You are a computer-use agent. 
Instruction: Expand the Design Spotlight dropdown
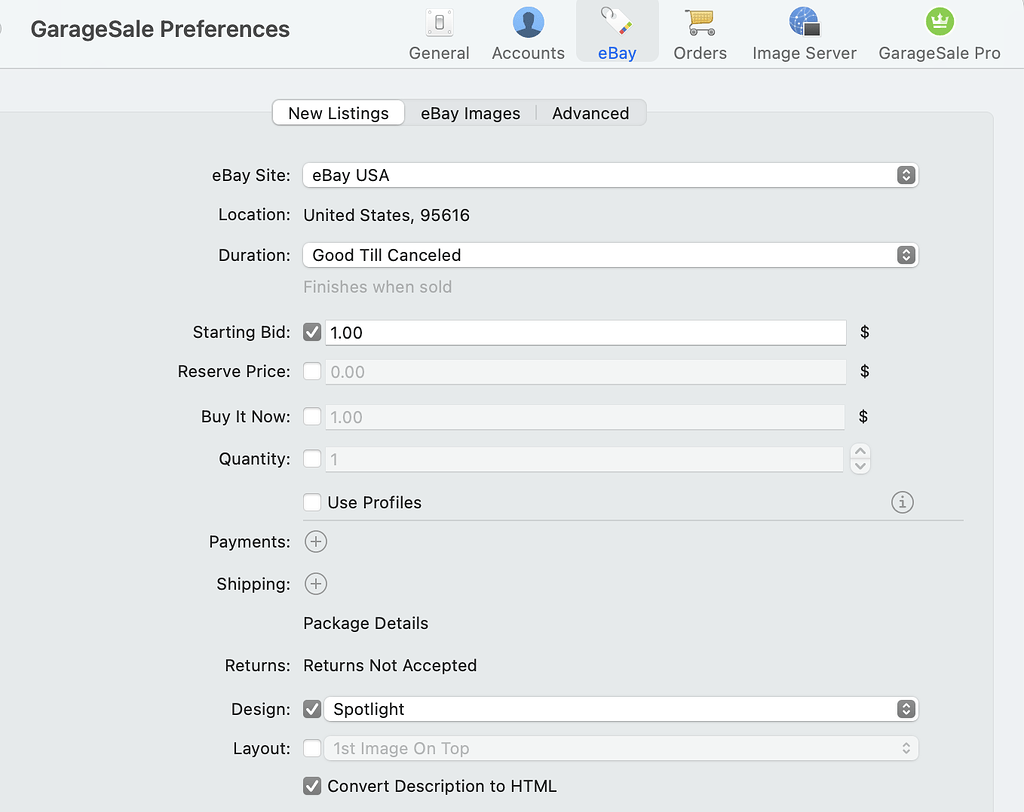coord(621,709)
